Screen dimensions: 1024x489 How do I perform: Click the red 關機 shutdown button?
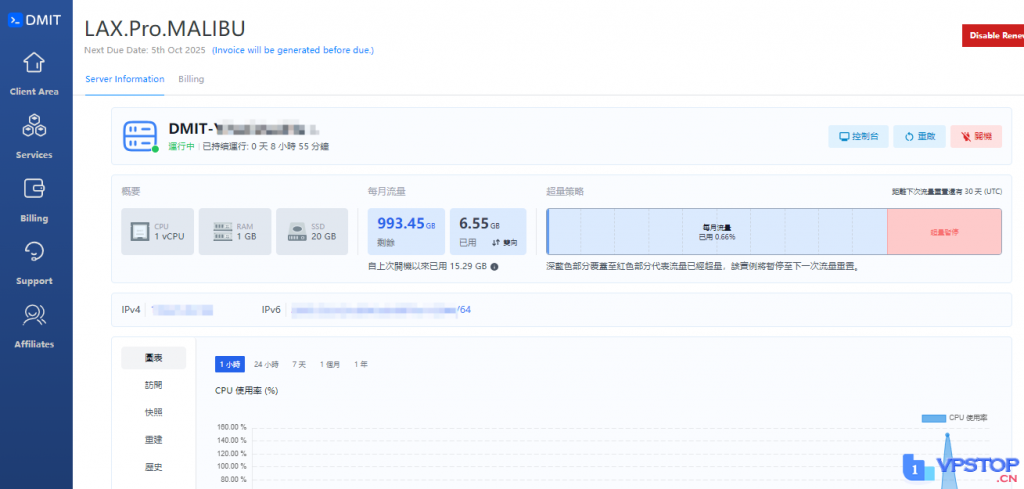tap(975, 137)
